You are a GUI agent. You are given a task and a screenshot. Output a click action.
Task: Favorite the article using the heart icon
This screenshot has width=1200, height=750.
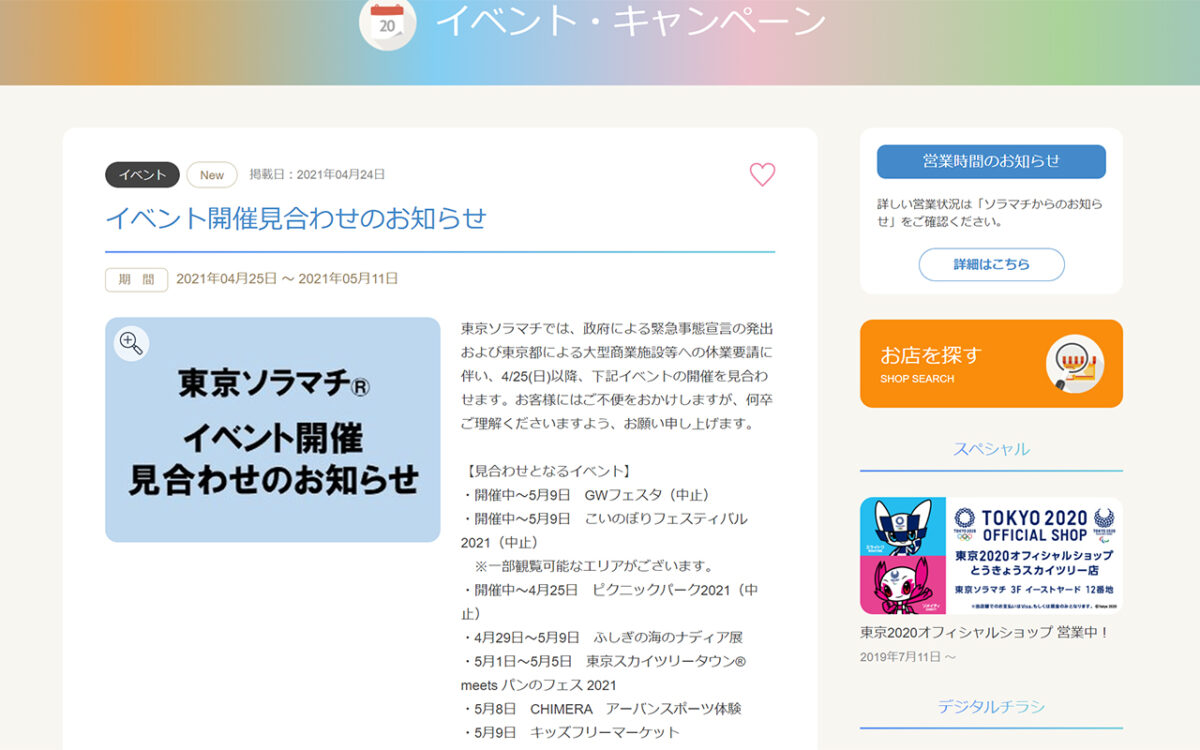click(x=763, y=174)
